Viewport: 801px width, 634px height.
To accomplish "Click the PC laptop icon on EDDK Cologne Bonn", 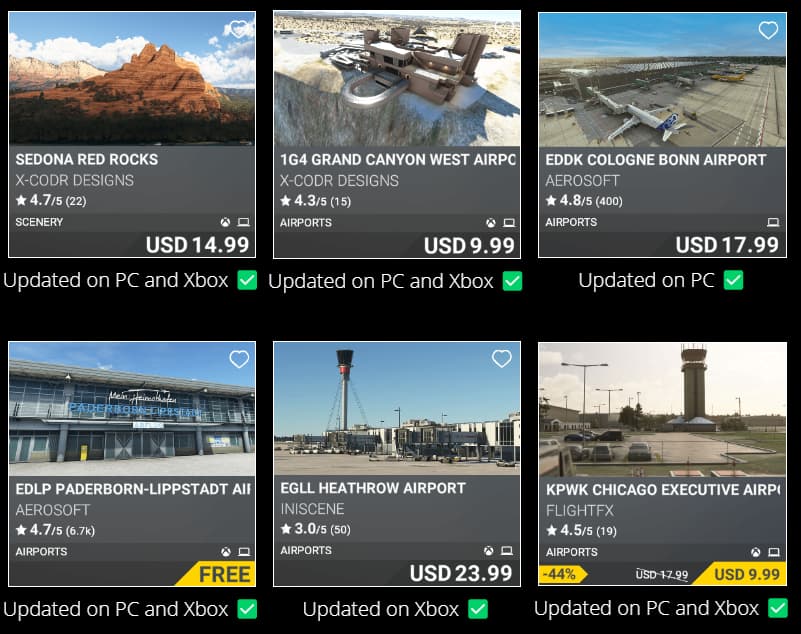I will pos(773,222).
